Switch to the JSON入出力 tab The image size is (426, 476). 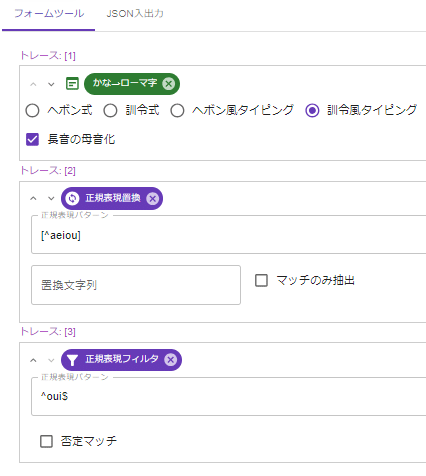135,14
